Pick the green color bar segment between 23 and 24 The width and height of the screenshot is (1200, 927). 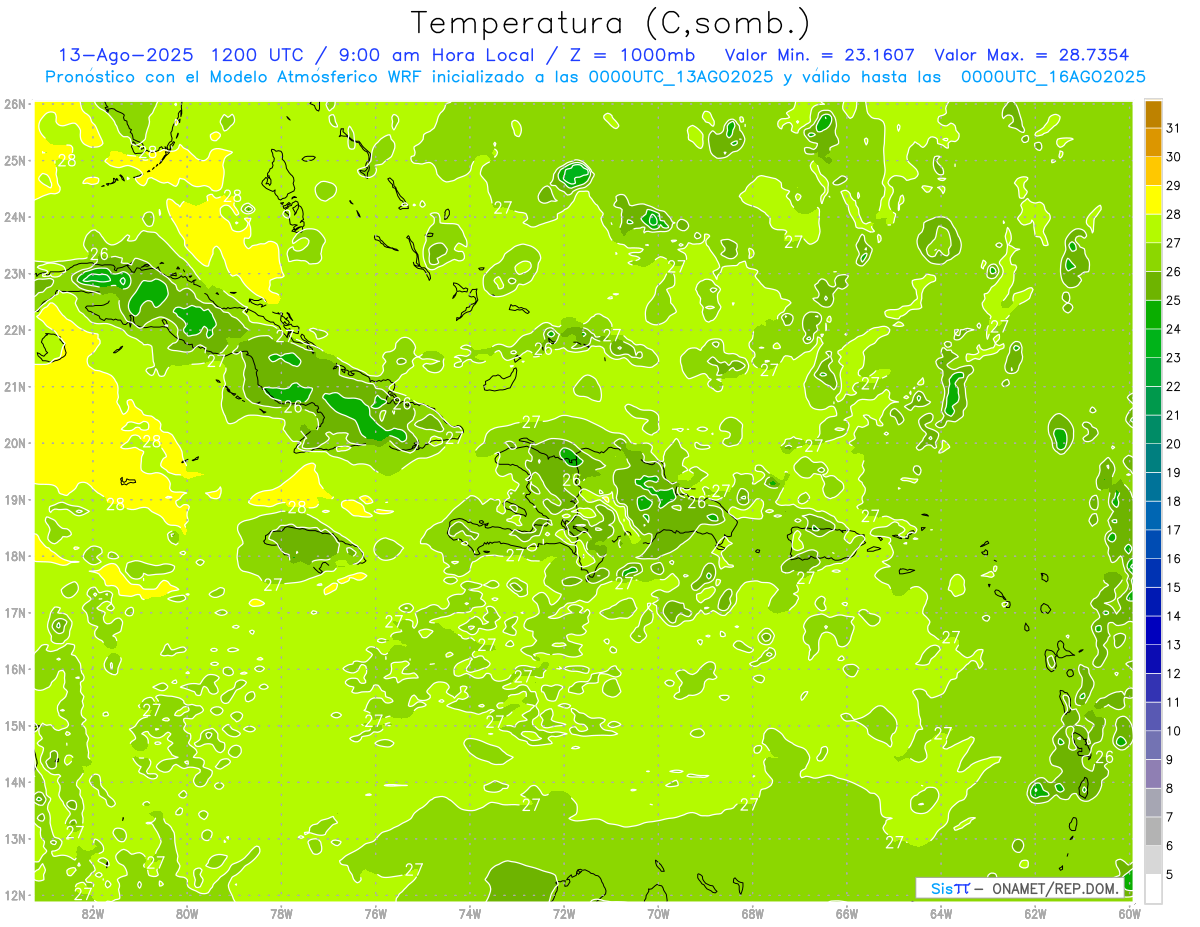pos(1153,344)
